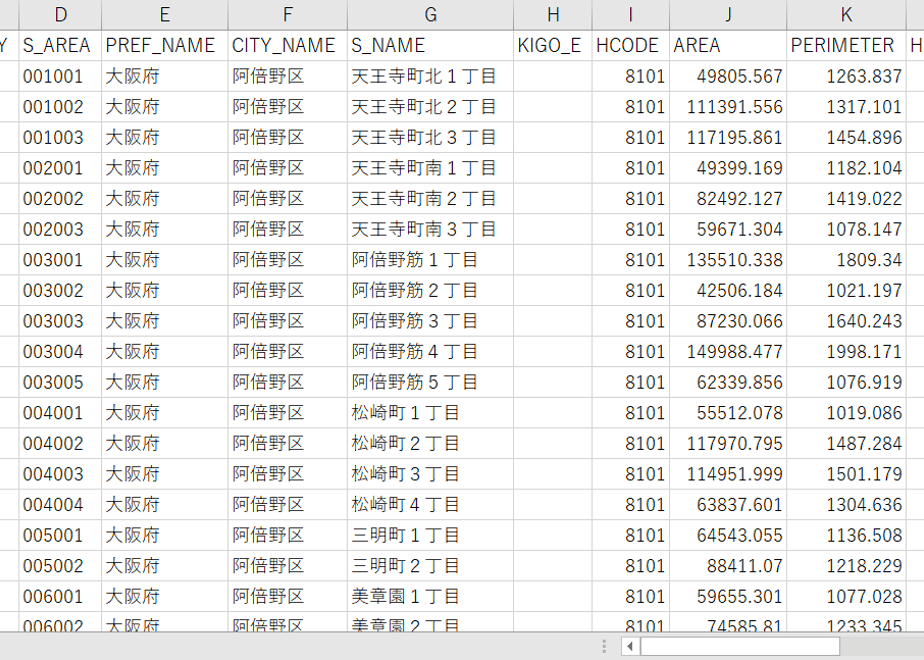
Task: Click cell 阿倍野筋１丁目
Action: pyautogui.click(x=430, y=260)
